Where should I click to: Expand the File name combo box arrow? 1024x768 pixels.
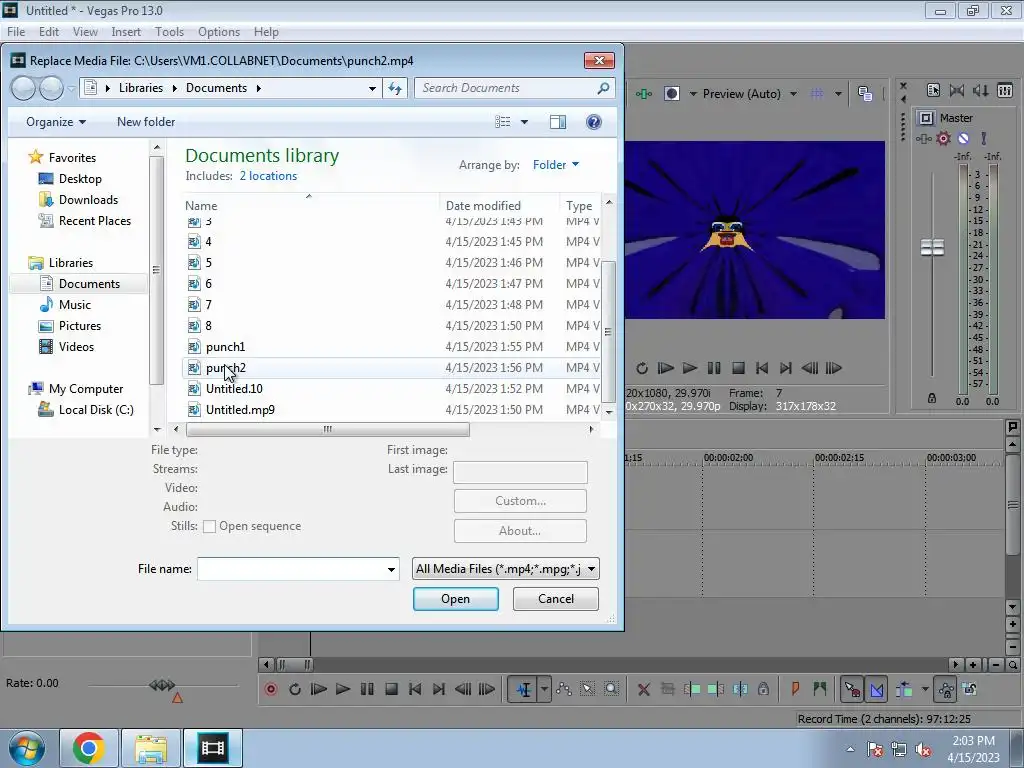coord(391,569)
